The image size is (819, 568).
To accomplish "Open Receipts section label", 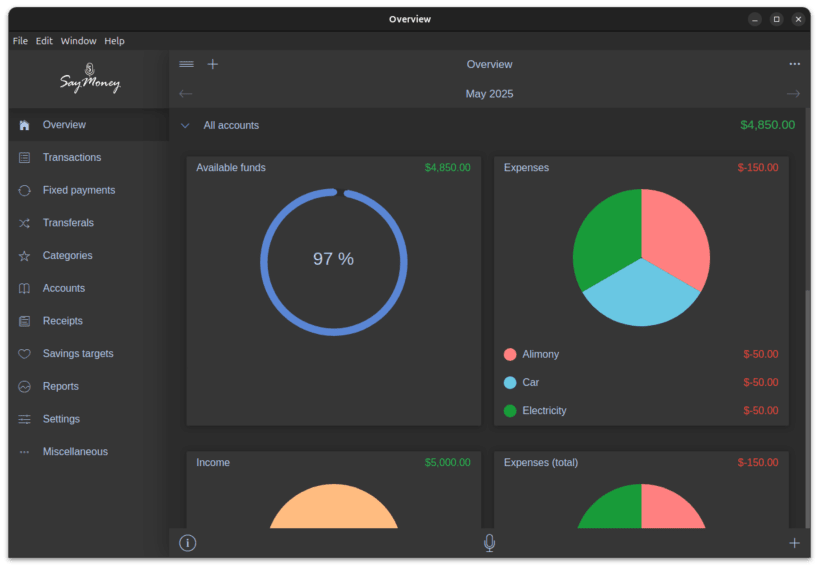I will click(63, 321).
